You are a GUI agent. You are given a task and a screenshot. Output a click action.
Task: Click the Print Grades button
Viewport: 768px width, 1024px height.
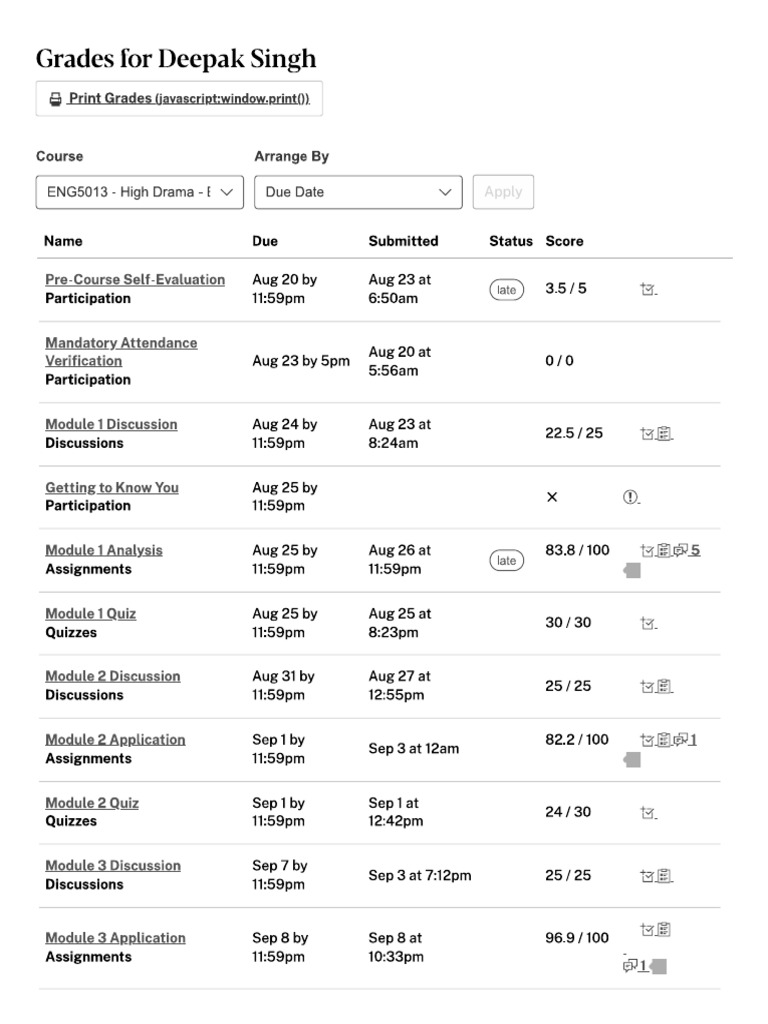[x=179, y=99]
